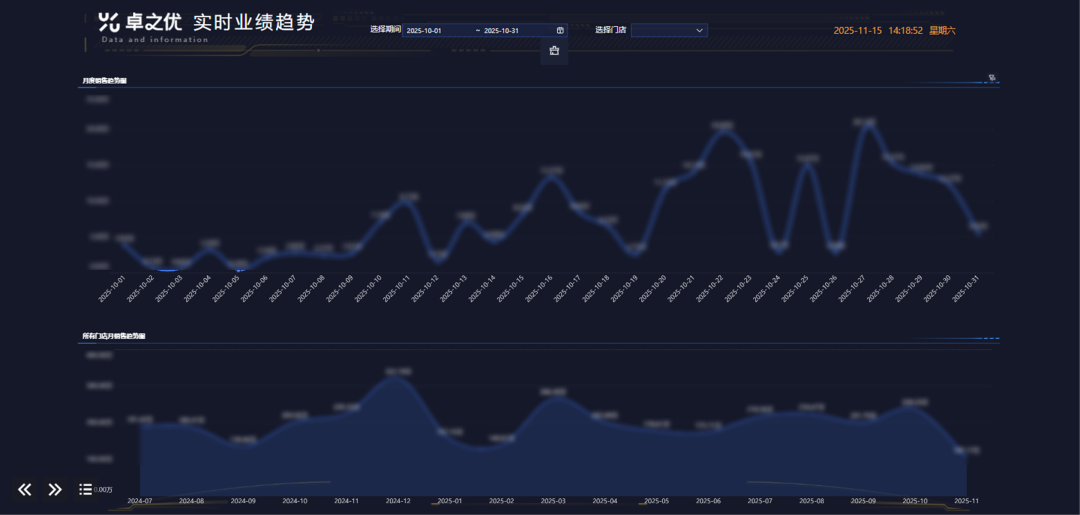Click the basket icon below date picker

pyautogui.click(x=554, y=51)
